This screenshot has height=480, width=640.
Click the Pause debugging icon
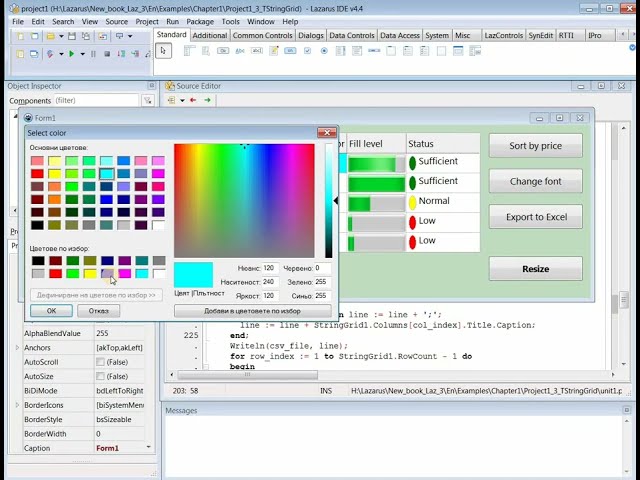(x=93, y=53)
